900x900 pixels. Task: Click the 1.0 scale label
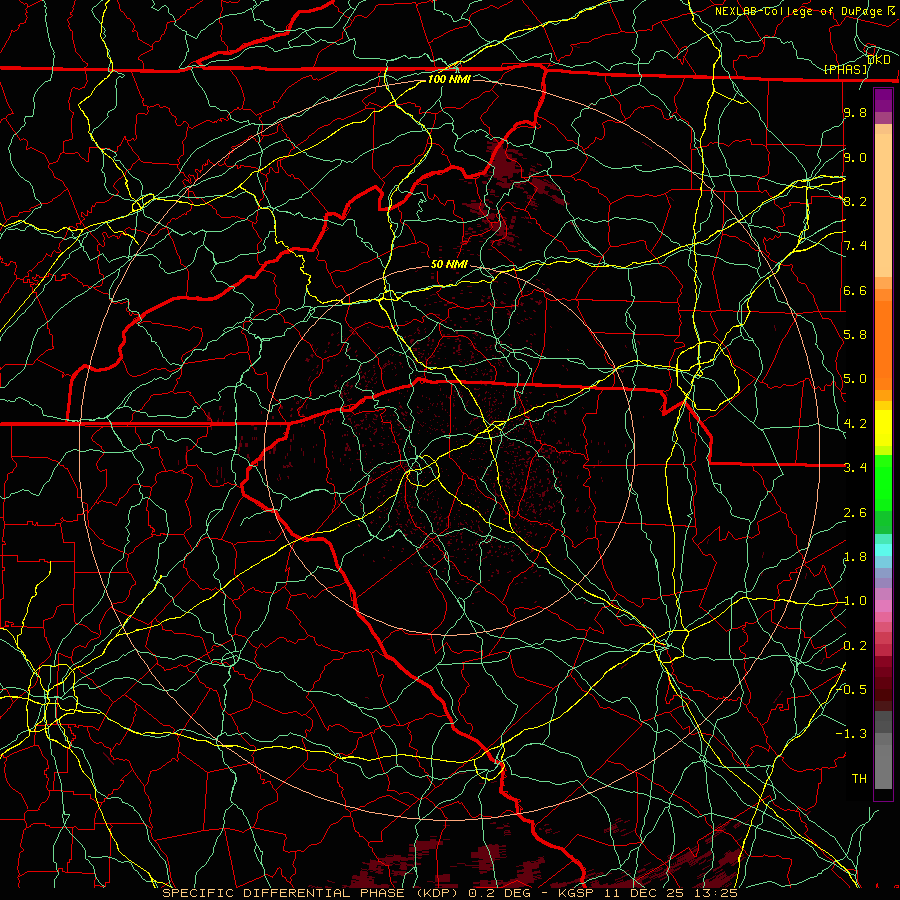(855, 601)
